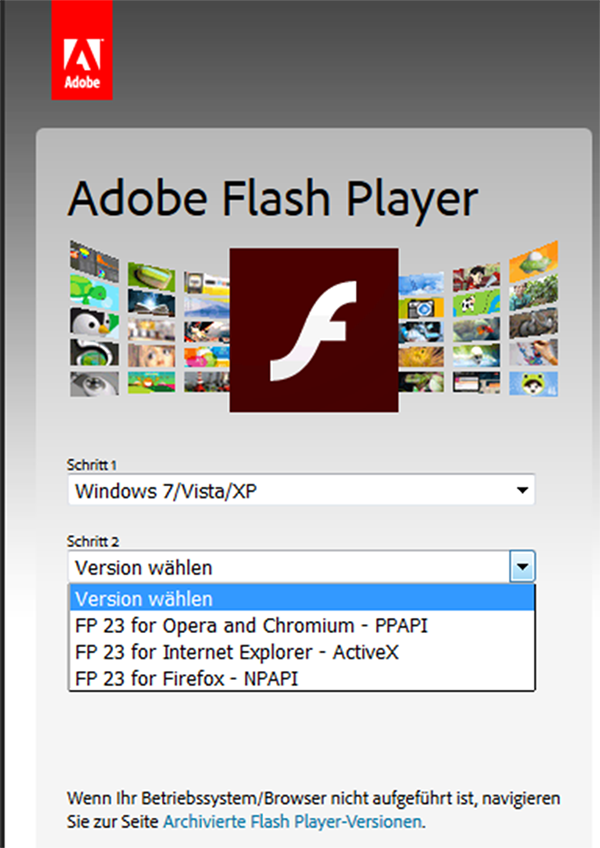Click the Schritt 2 dropdown arrow button
Viewport: 600px width, 848px height.
tap(522, 567)
